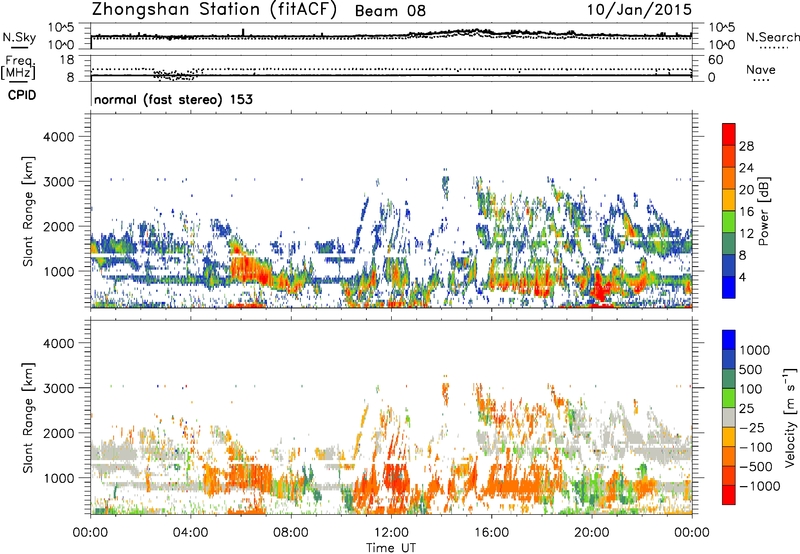The height and width of the screenshot is (554, 800).
Task: Select 'normal (fast stereo) 153' text
Action: (x=173, y=99)
